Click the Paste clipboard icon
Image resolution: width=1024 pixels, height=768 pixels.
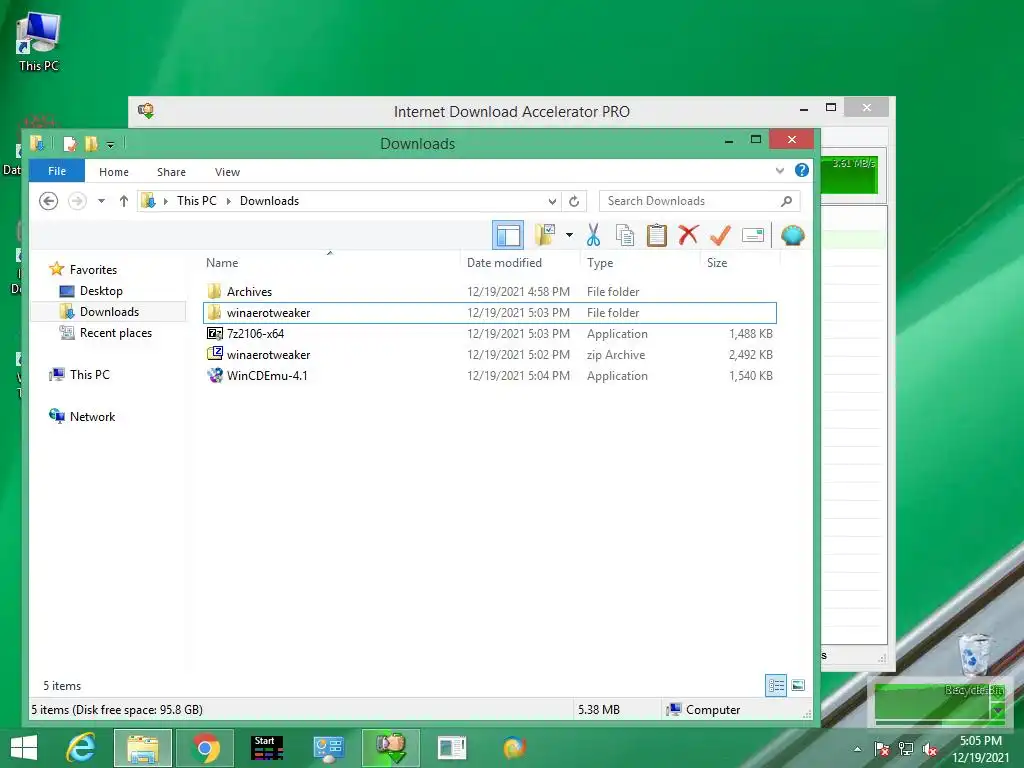click(656, 235)
